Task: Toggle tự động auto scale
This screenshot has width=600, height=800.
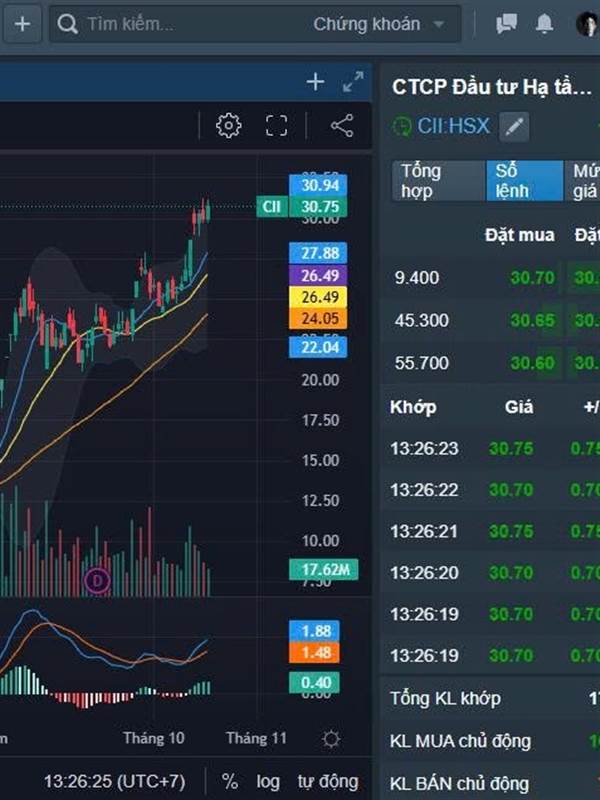Action: (328, 781)
